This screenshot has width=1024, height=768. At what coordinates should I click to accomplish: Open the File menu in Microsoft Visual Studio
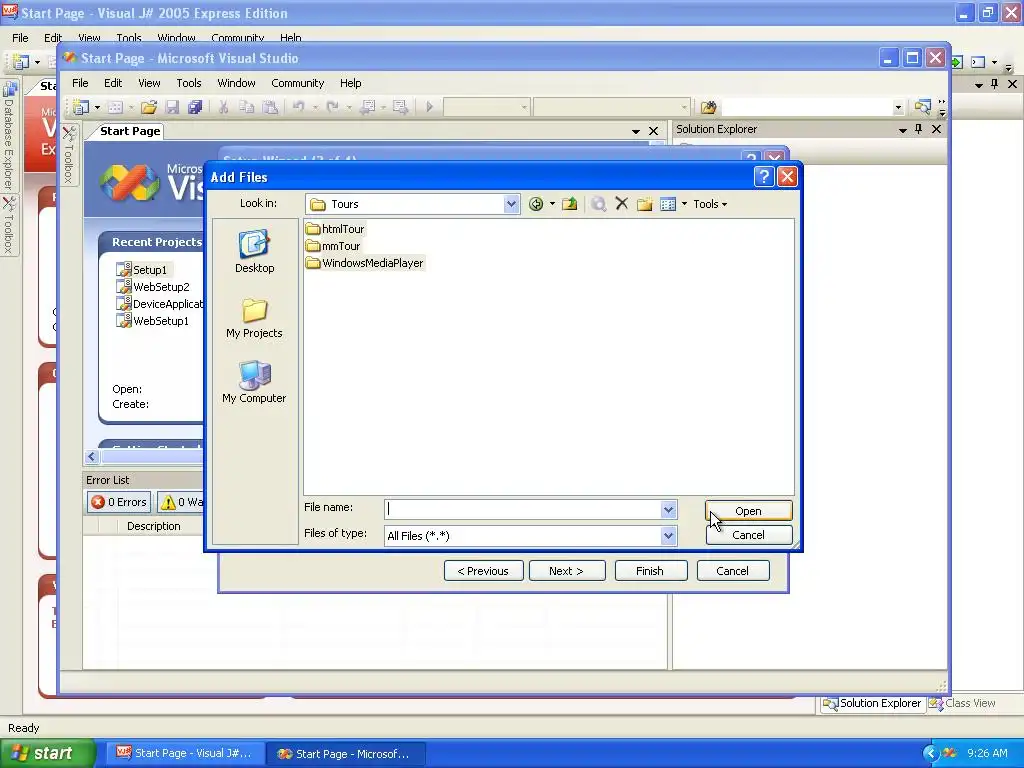click(80, 84)
